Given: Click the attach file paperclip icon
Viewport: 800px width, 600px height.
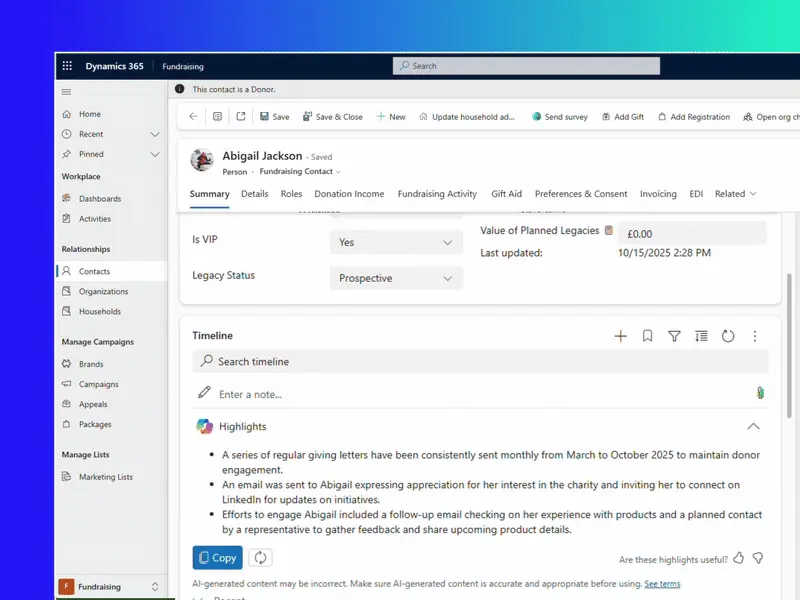Looking at the screenshot, I should 760,393.
